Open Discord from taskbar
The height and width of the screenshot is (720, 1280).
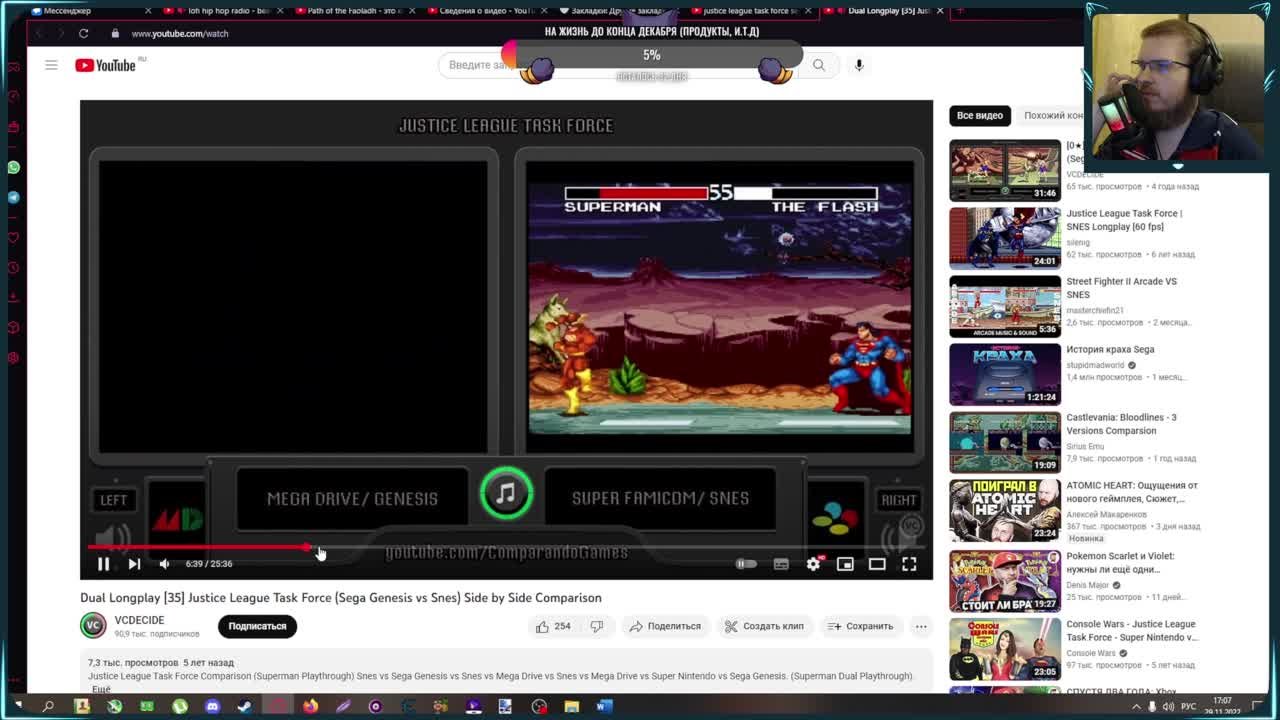(x=212, y=706)
